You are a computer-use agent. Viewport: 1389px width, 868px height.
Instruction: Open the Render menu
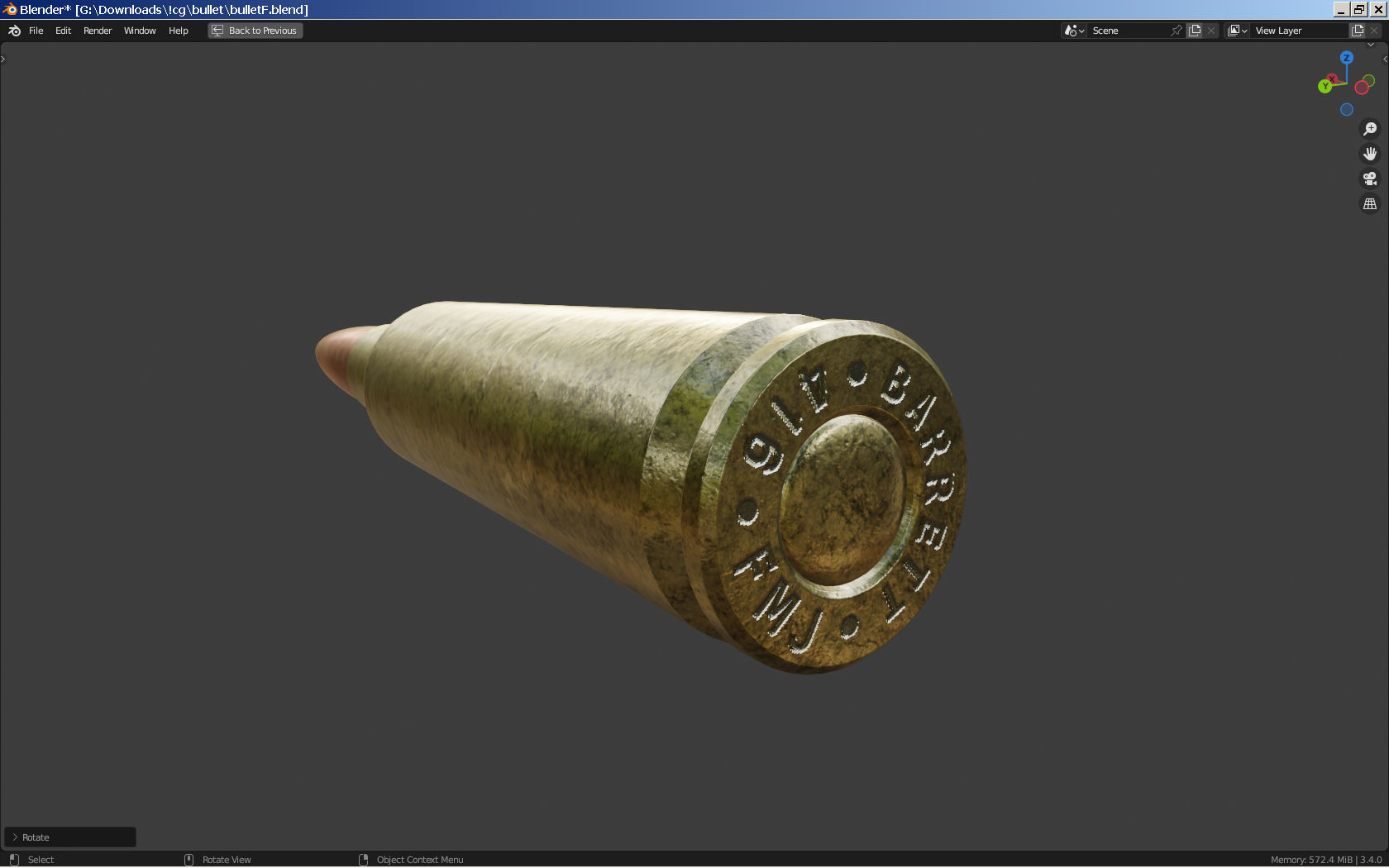[x=98, y=31]
